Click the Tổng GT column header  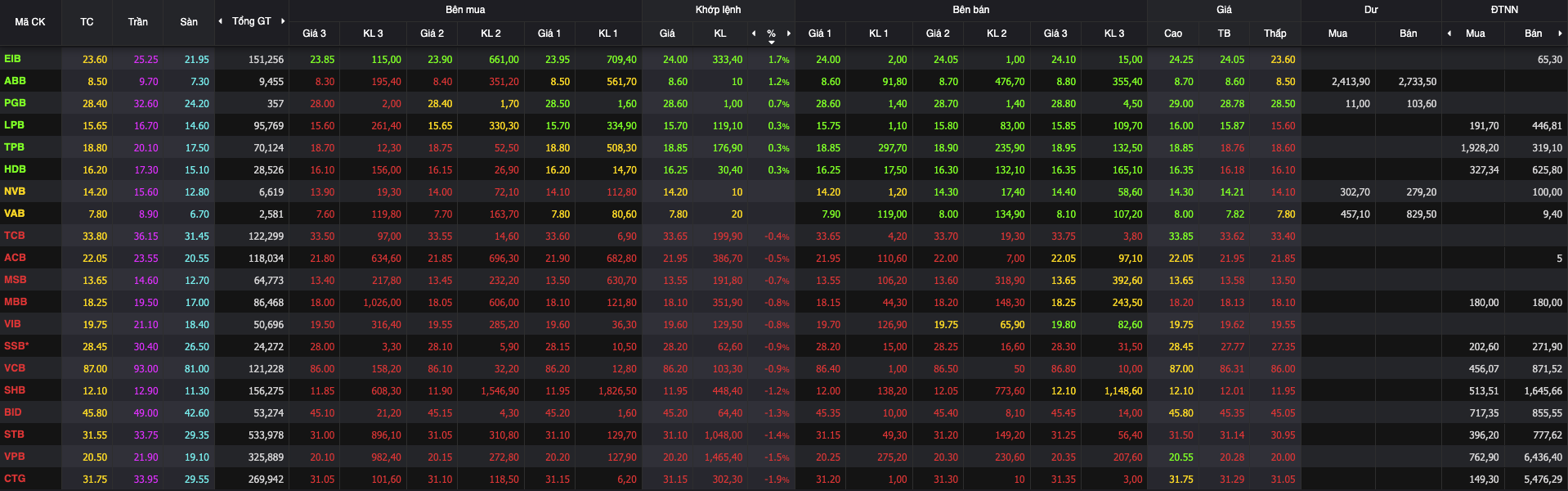[252, 21]
